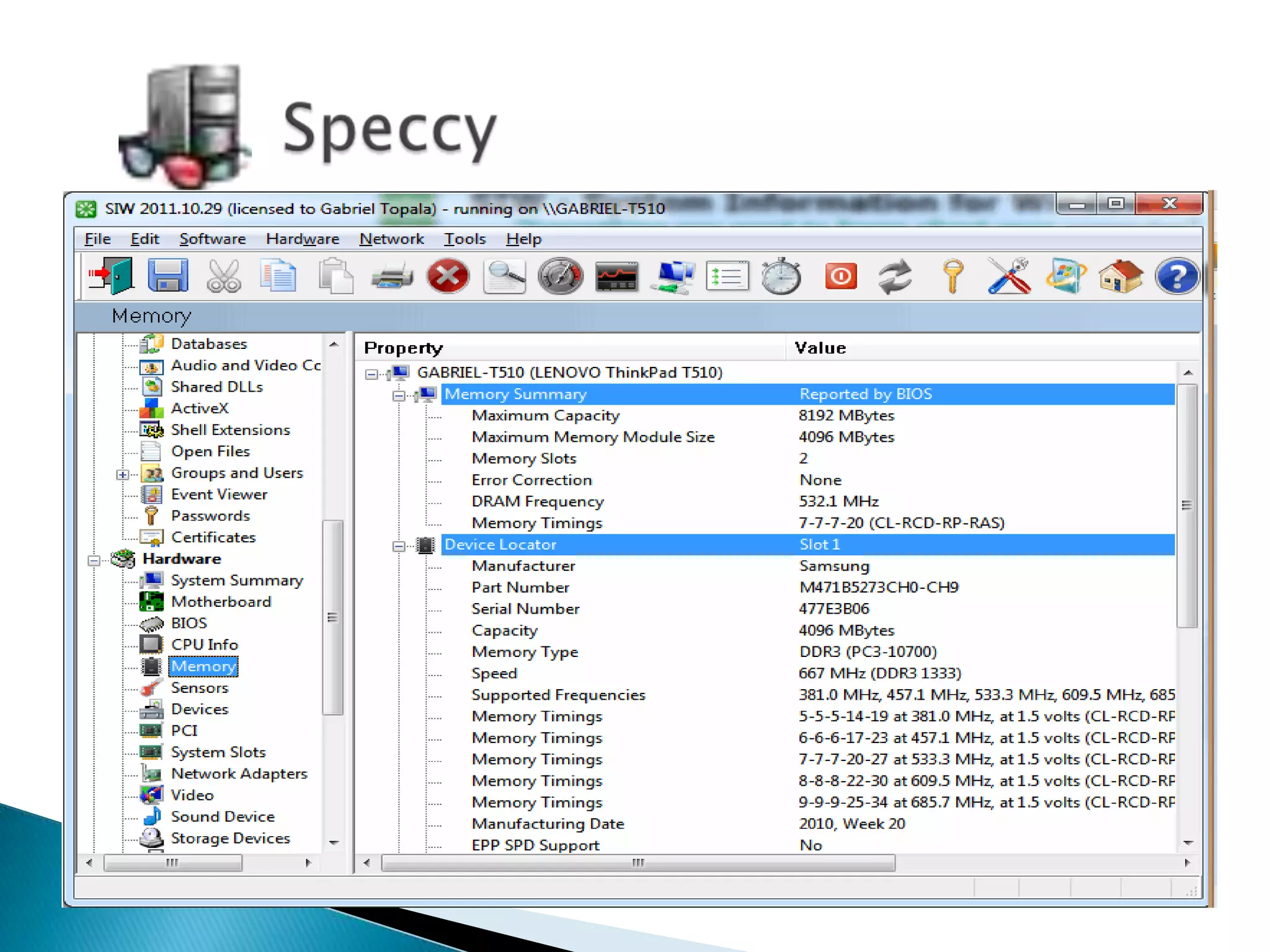The height and width of the screenshot is (952, 1270).
Task: Select Event Viewer tree item
Action: (x=219, y=495)
